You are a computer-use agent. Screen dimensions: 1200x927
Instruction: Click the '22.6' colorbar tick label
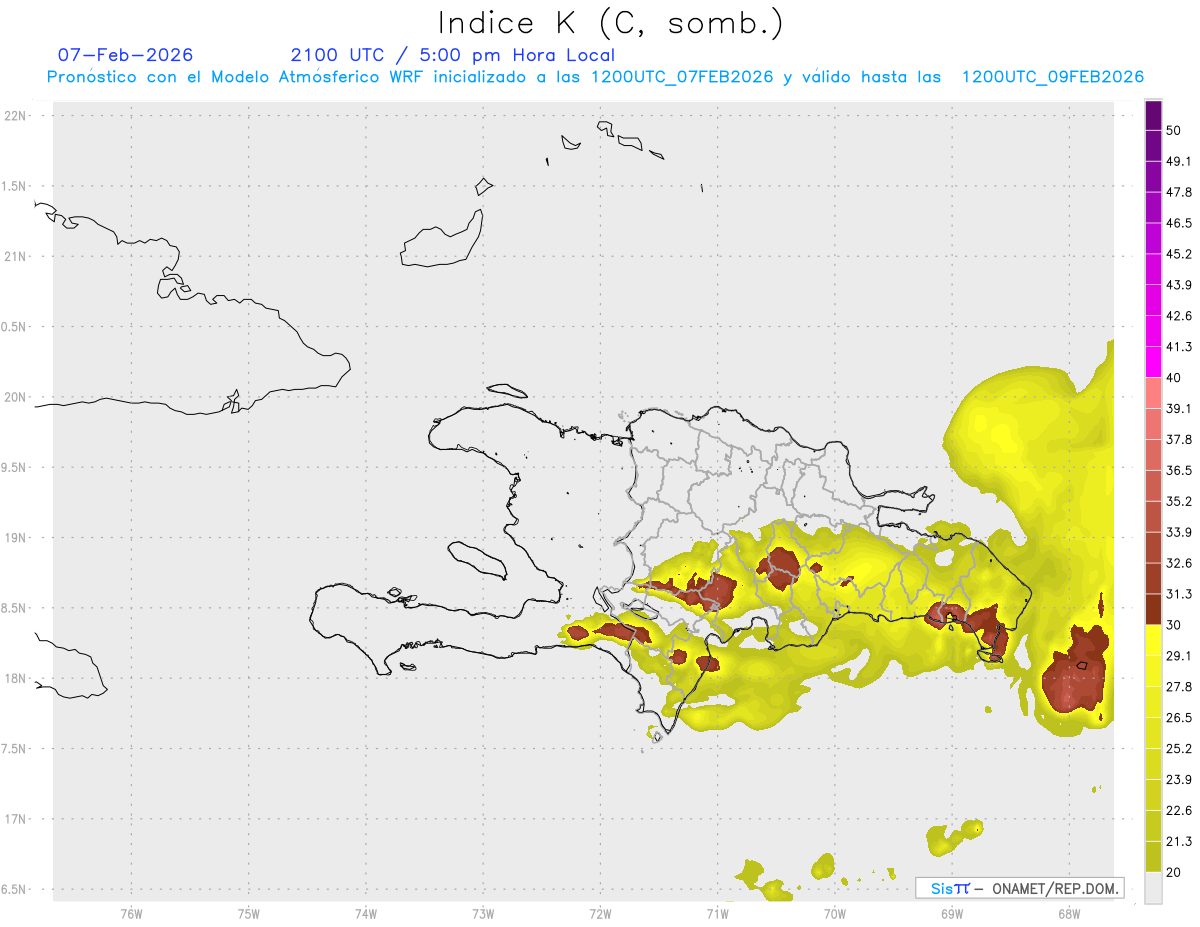1179,810
